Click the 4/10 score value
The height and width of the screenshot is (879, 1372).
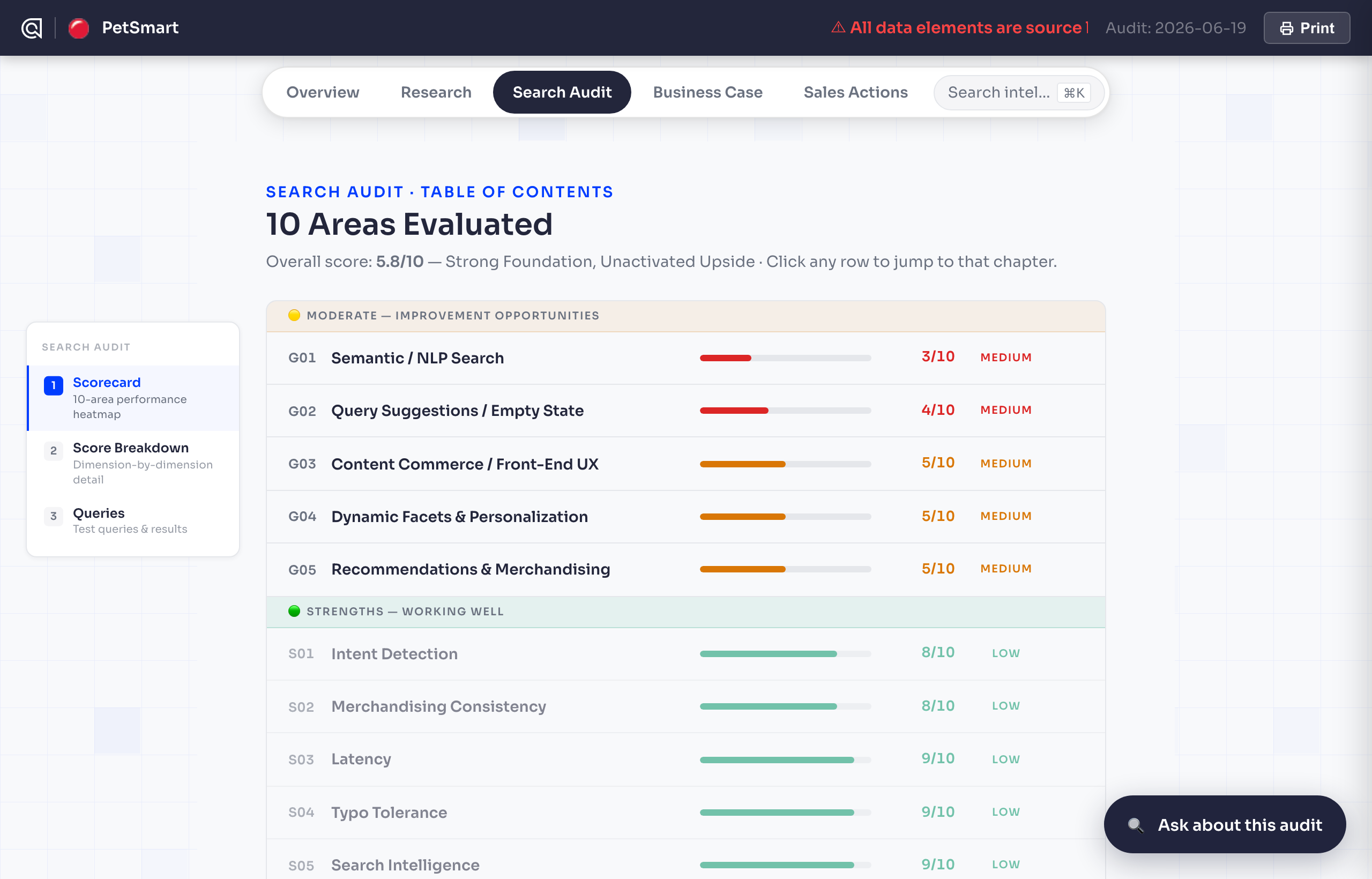pos(938,410)
